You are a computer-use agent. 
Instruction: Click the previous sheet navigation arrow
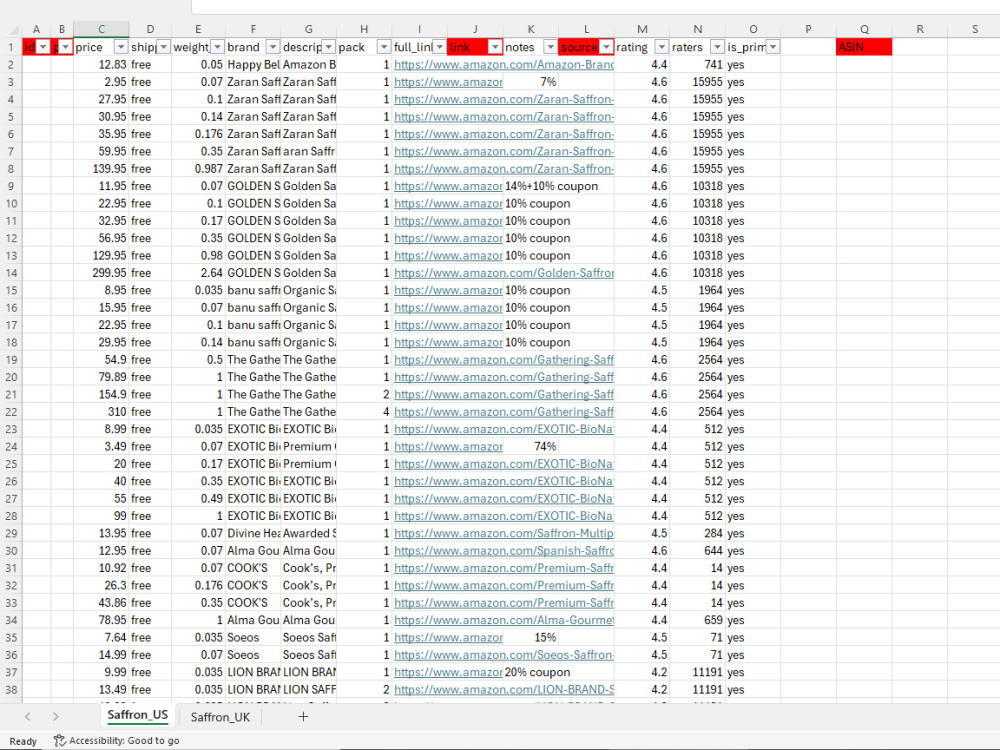pyautogui.click(x=27, y=717)
